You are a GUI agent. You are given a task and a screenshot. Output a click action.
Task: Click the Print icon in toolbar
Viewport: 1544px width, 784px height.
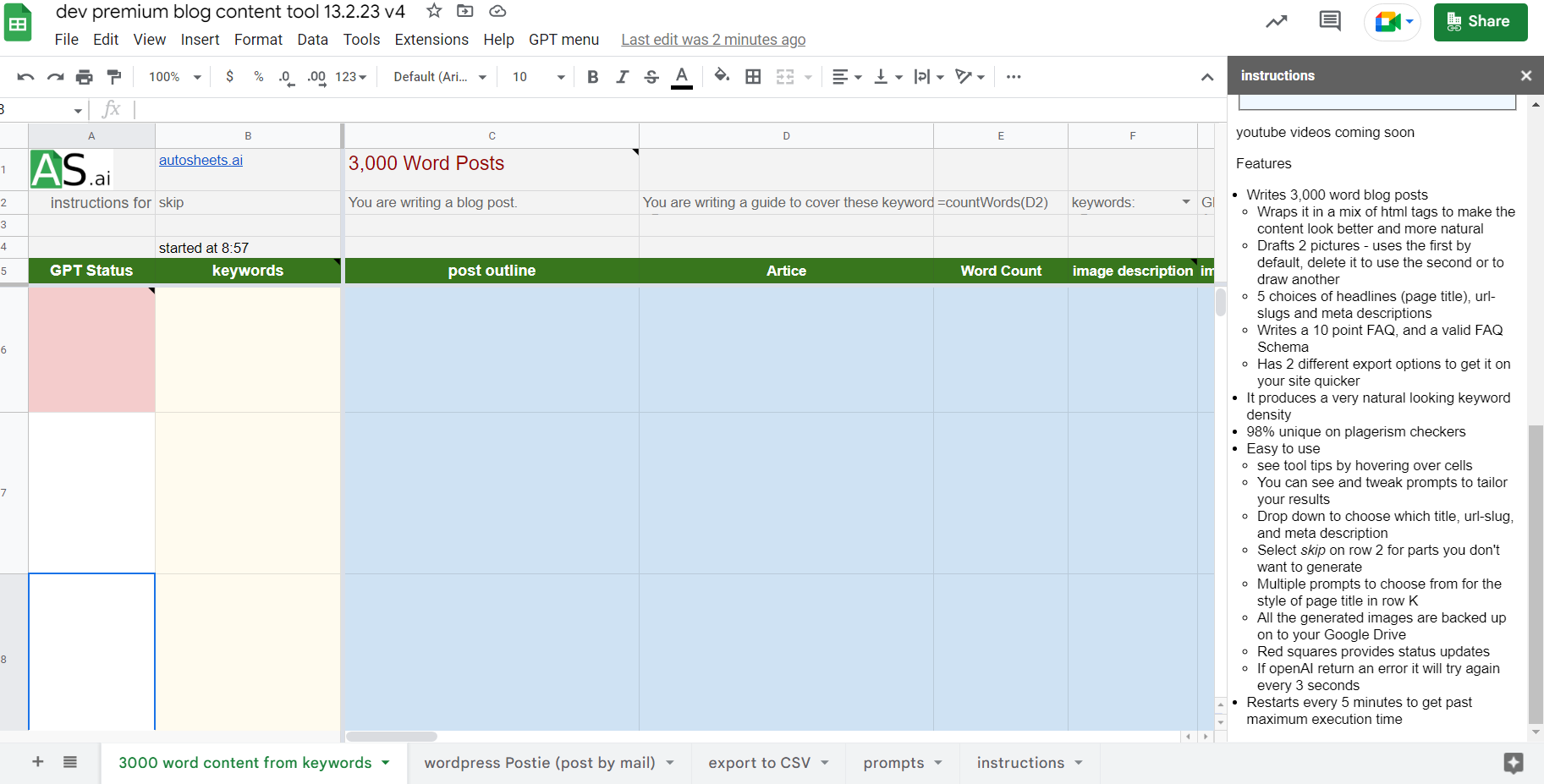(84, 77)
